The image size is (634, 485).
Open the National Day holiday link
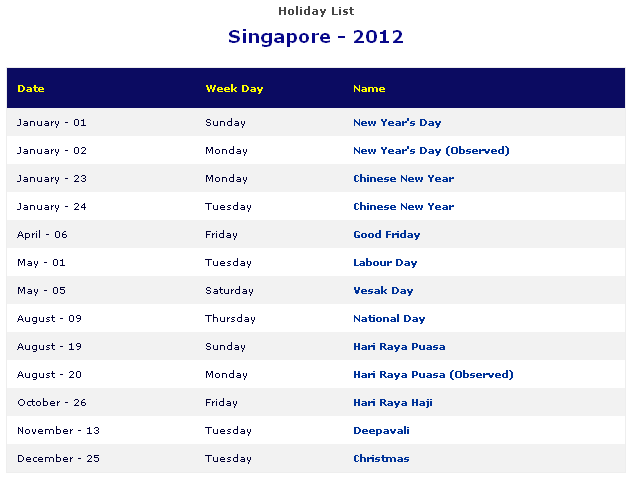point(389,318)
